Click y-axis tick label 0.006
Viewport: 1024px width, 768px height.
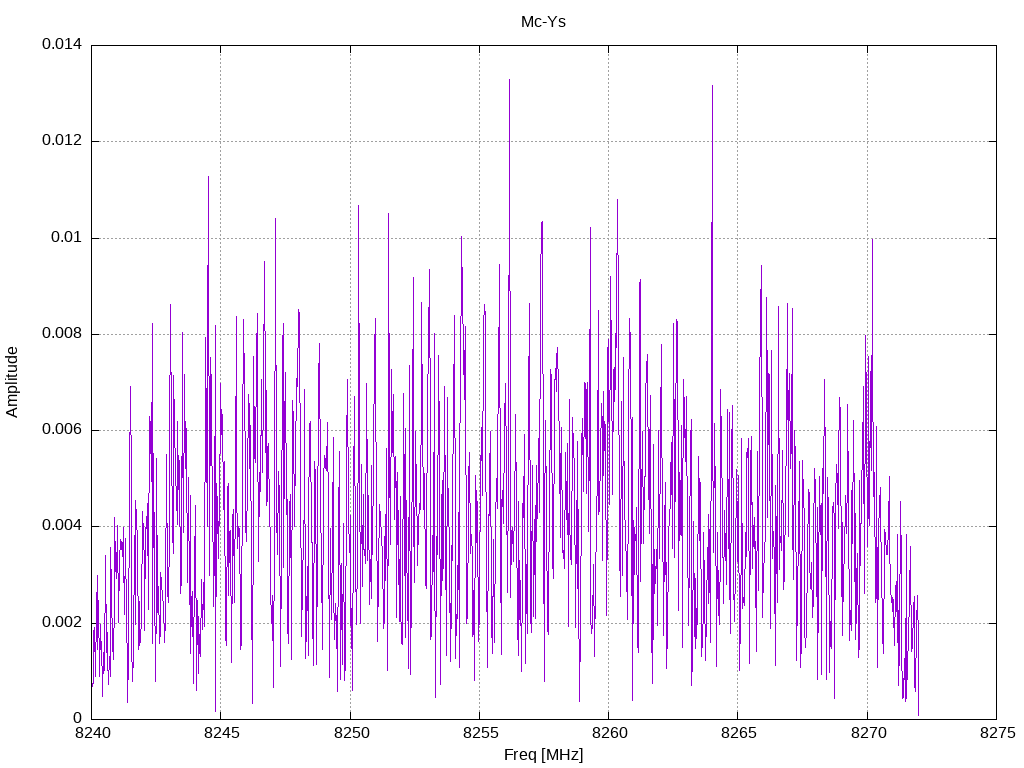point(62,430)
